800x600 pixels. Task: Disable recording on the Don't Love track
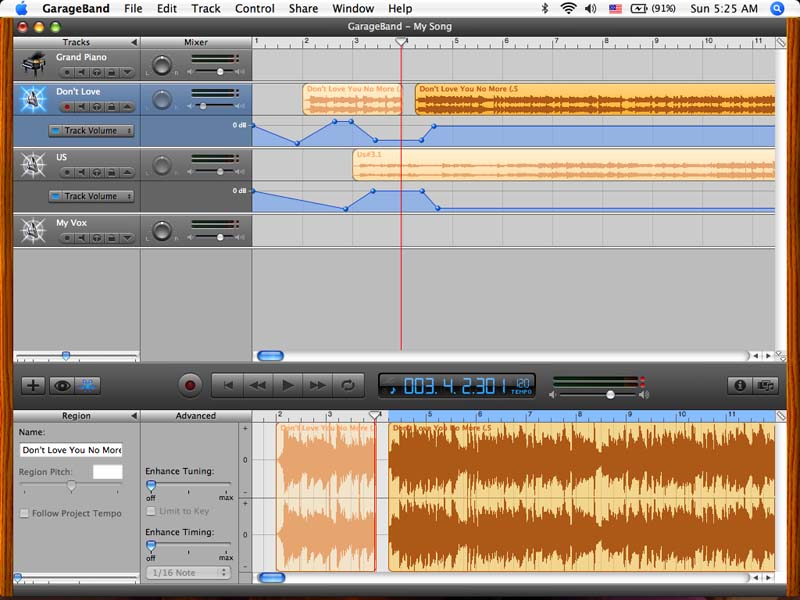pos(67,107)
